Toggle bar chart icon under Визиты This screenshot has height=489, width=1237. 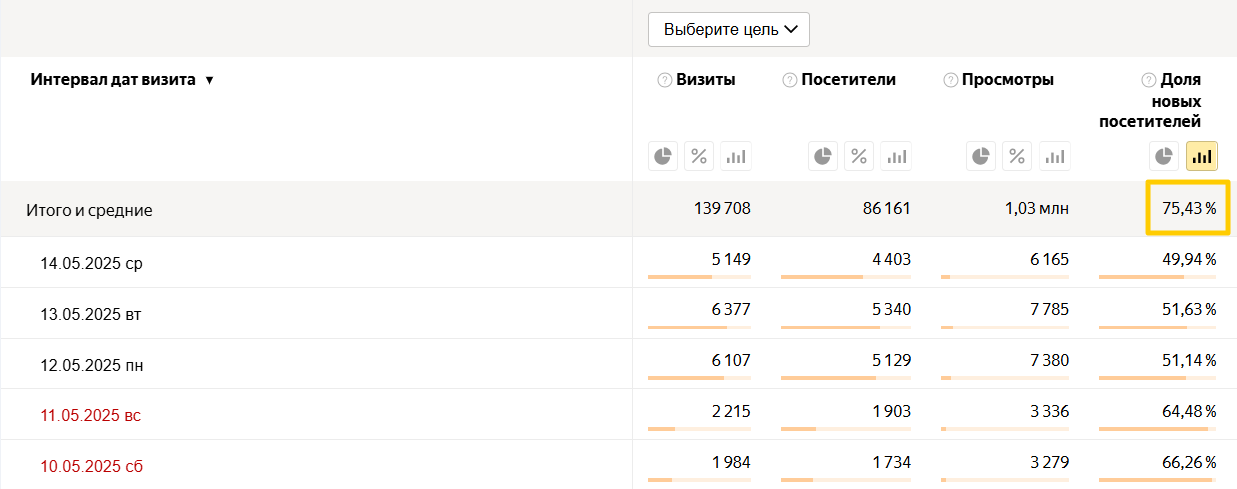coord(736,156)
